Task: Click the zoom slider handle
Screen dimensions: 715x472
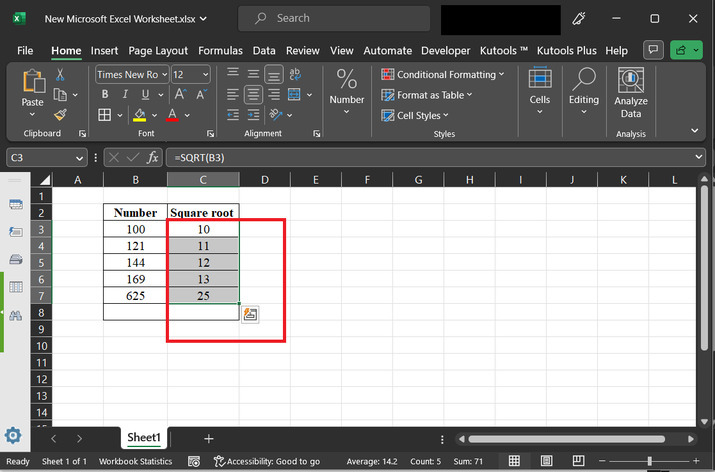Action: [649, 461]
